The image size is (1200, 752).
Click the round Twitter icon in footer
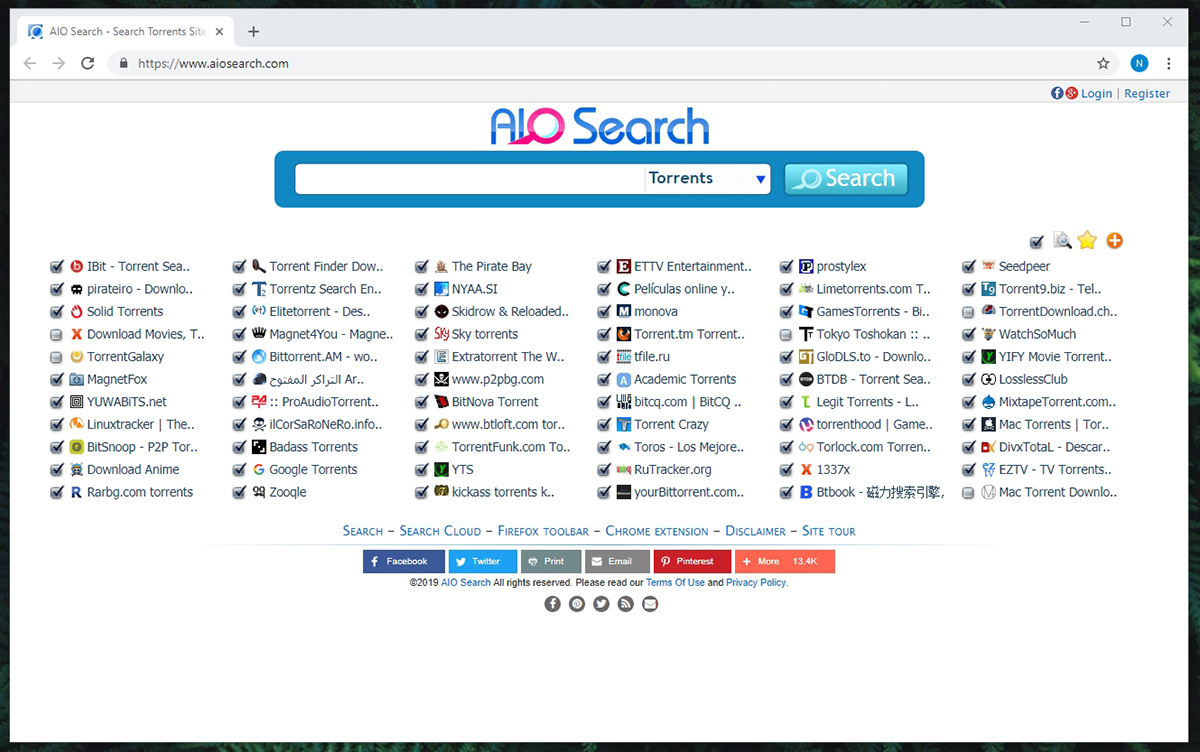pyautogui.click(x=601, y=604)
